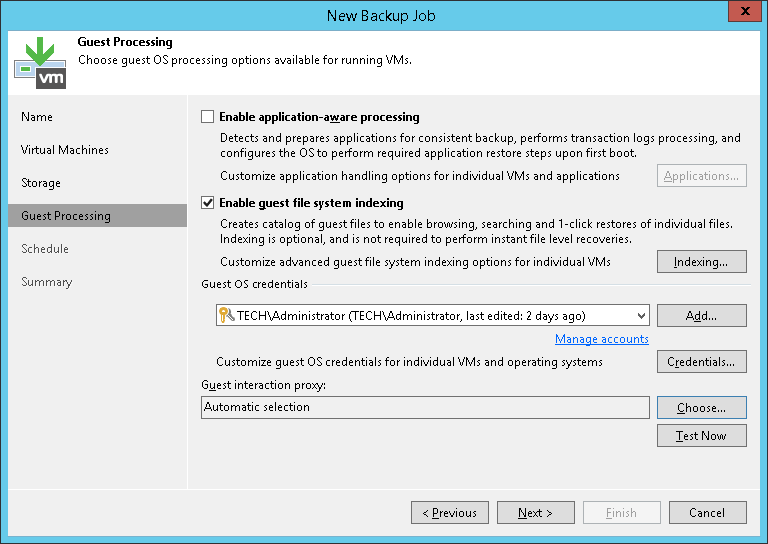Open the Credentials... dialog button
This screenshot has width=768, height=544.
click(701, 362)
